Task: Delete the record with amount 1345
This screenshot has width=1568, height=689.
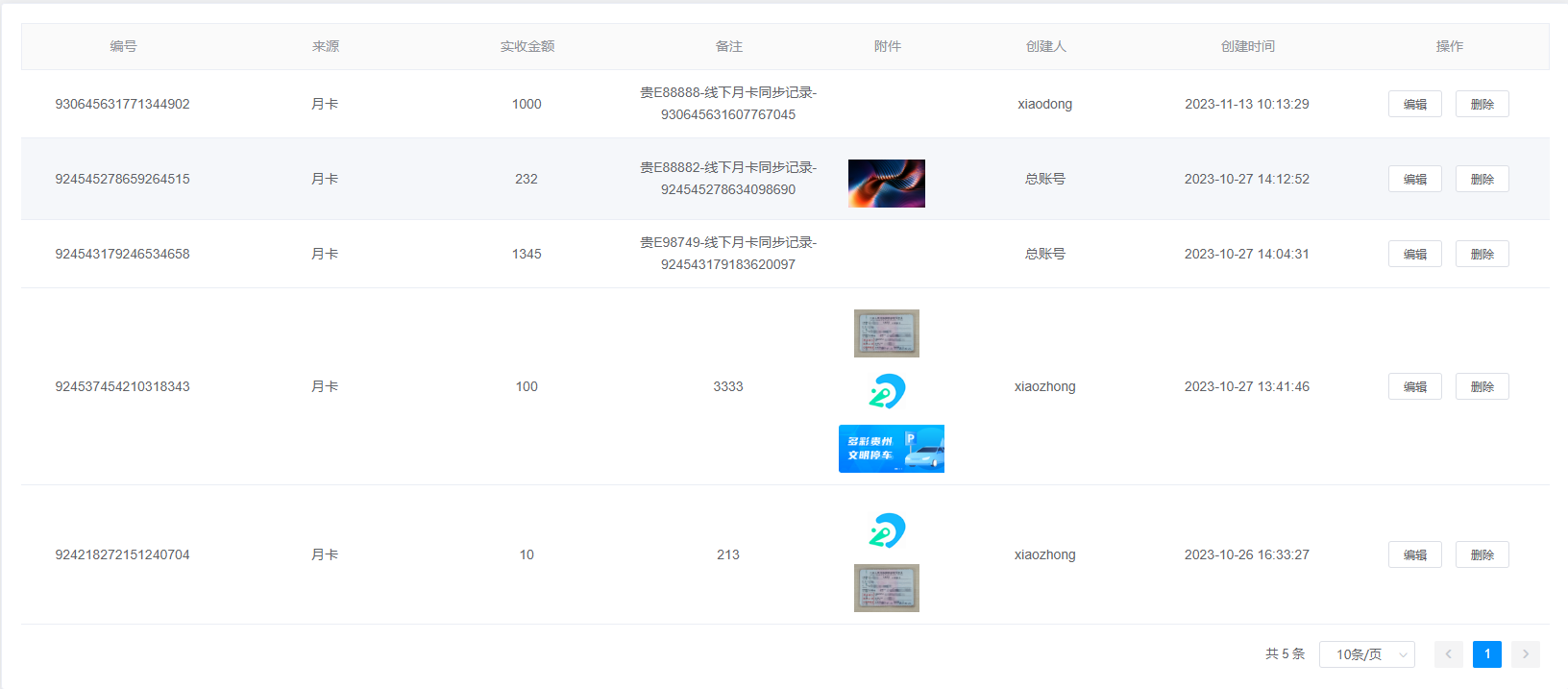Action: pyautogui.click(x=1482, y=254)
